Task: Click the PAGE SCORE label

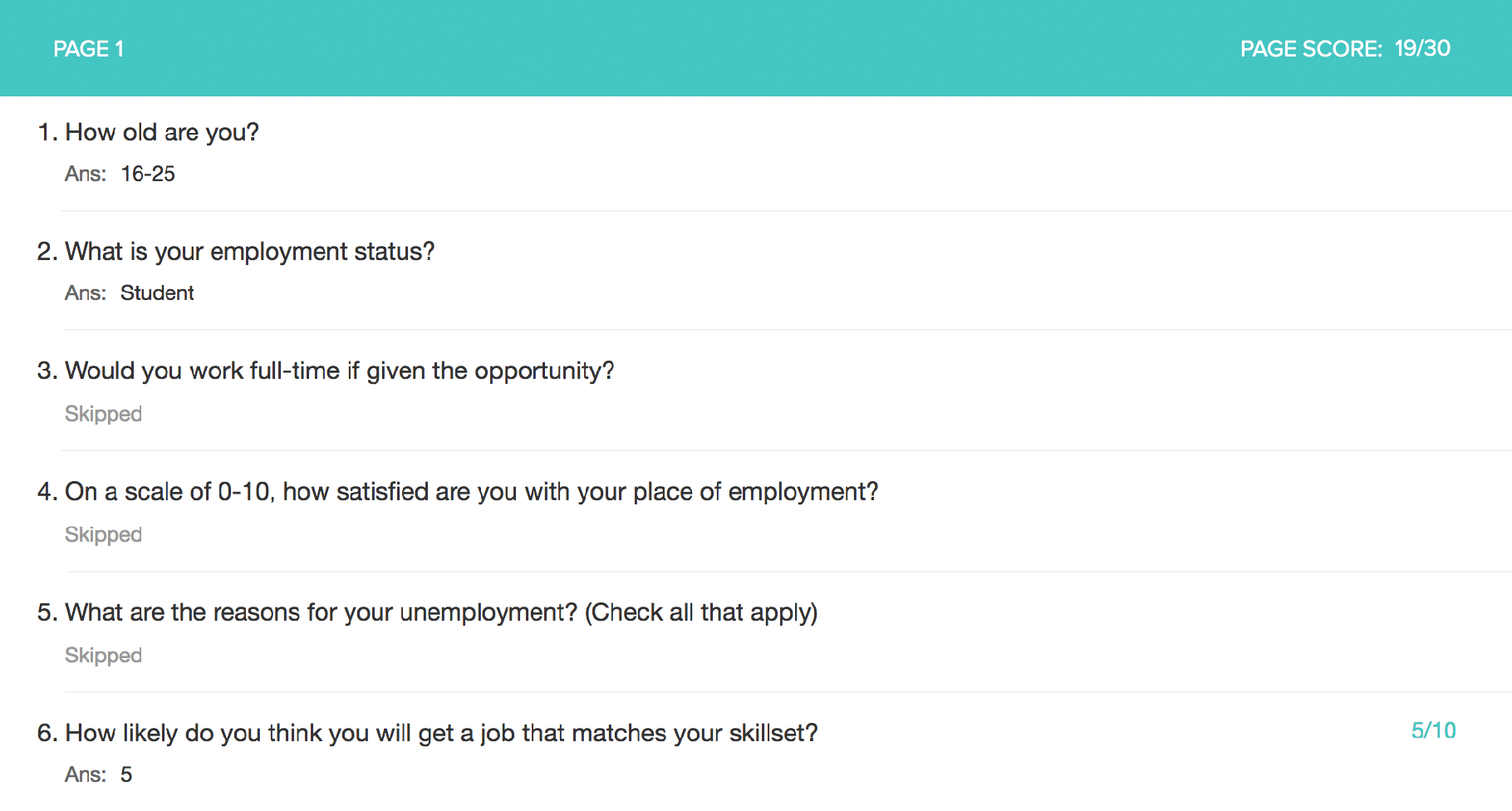Action: pos(1310,49)
